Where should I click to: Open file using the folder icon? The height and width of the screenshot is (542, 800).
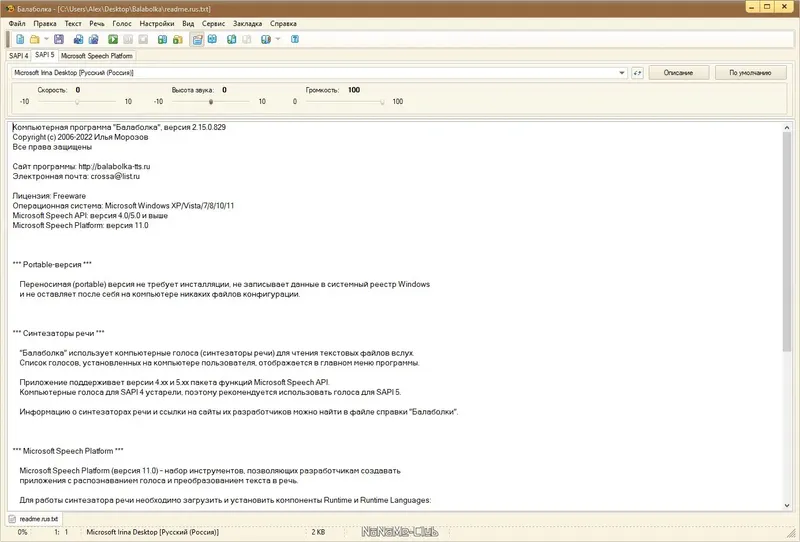[34, 39]
